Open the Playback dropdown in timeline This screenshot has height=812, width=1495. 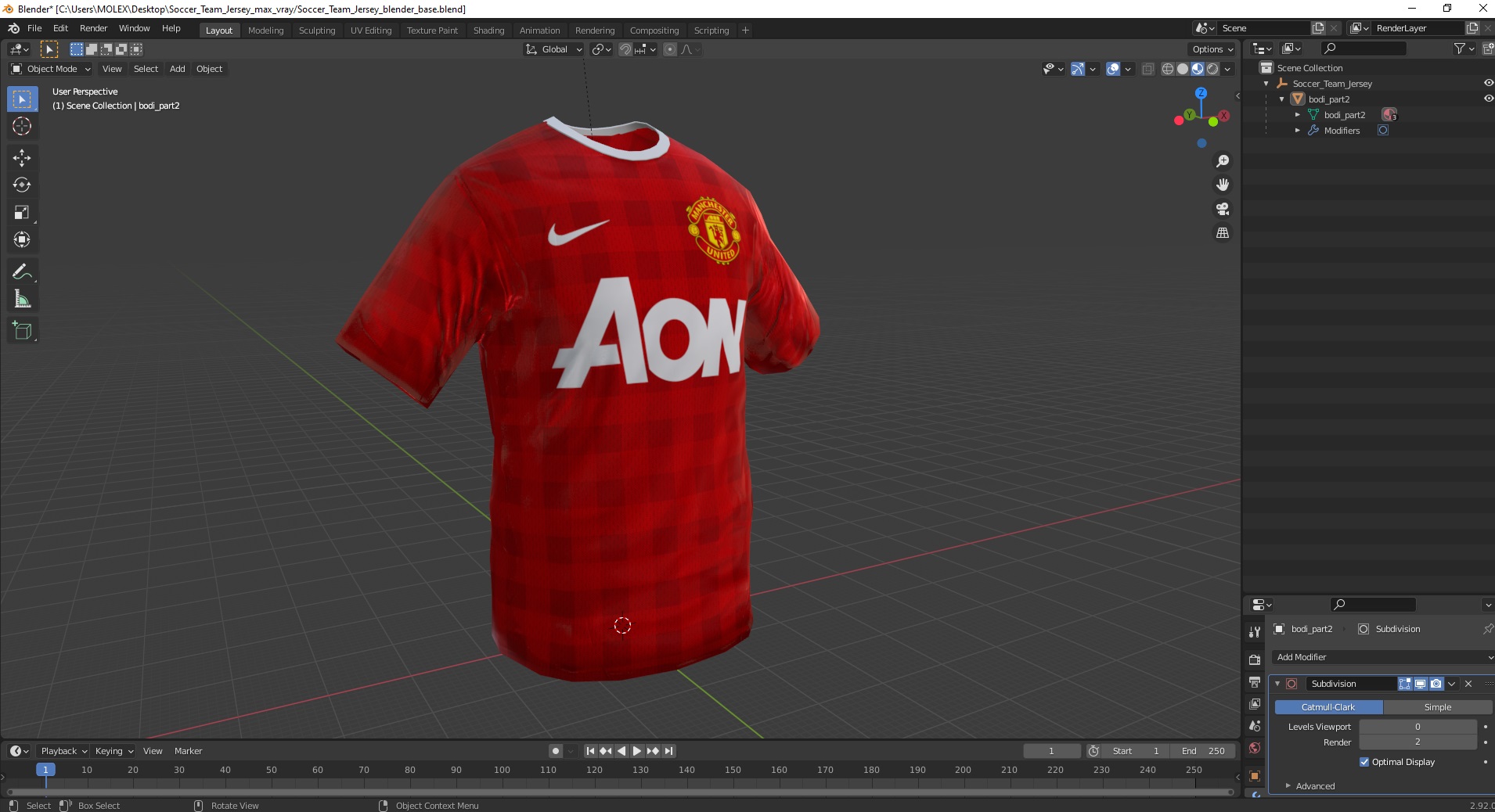[x=63, y=751]
